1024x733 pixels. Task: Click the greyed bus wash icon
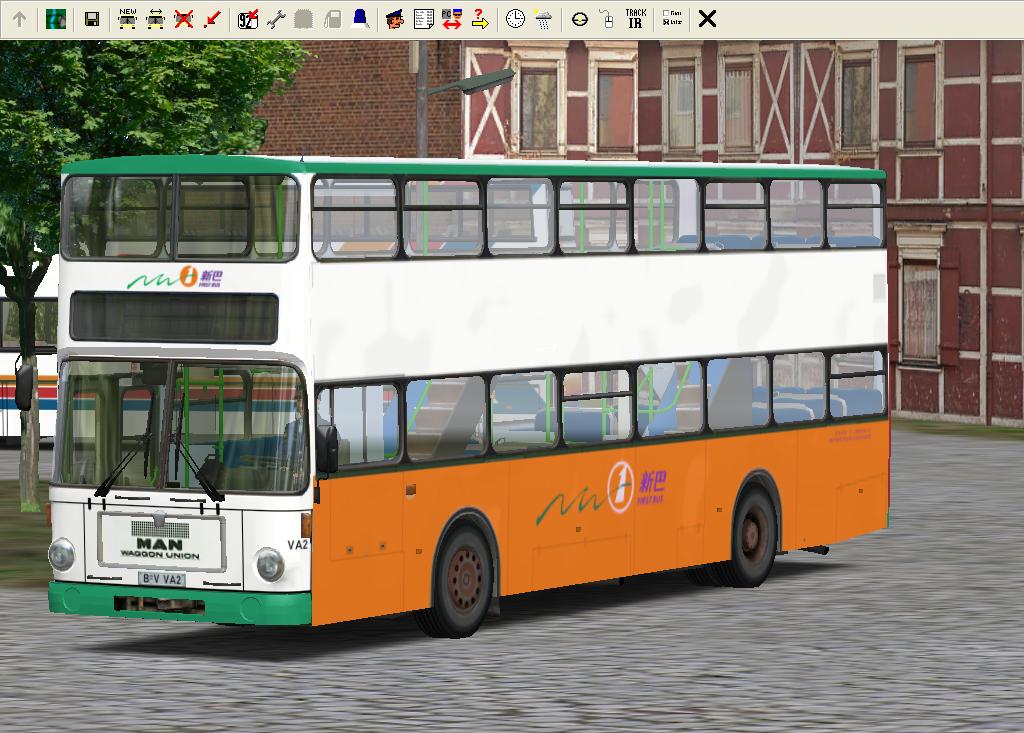304,19
